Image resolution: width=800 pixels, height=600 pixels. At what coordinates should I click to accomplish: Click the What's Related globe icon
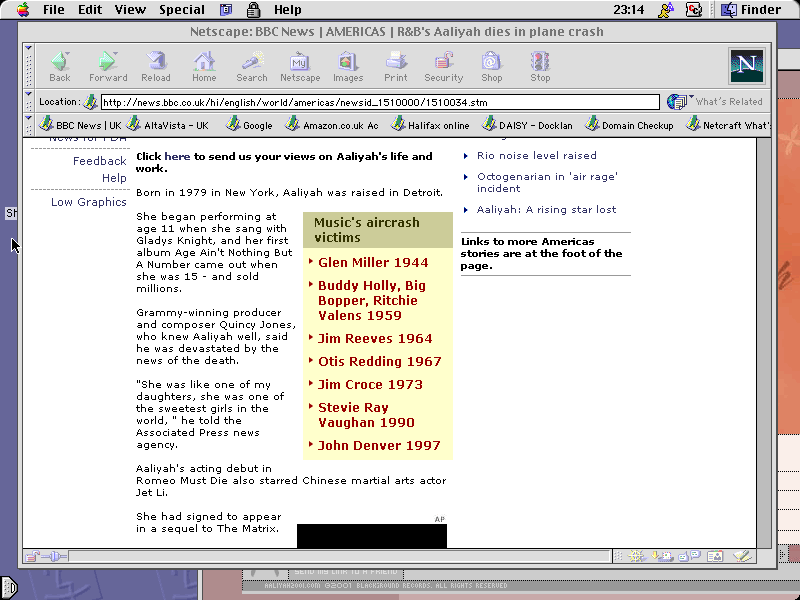pyautogui.click(x=677, y=102)
